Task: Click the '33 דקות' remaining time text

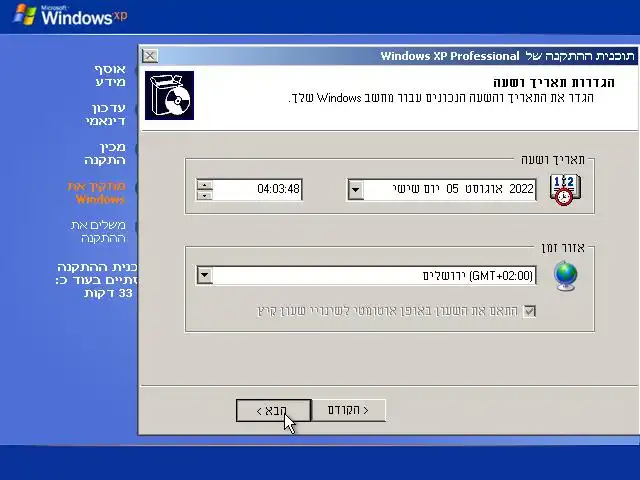Action: click(108, 293)
